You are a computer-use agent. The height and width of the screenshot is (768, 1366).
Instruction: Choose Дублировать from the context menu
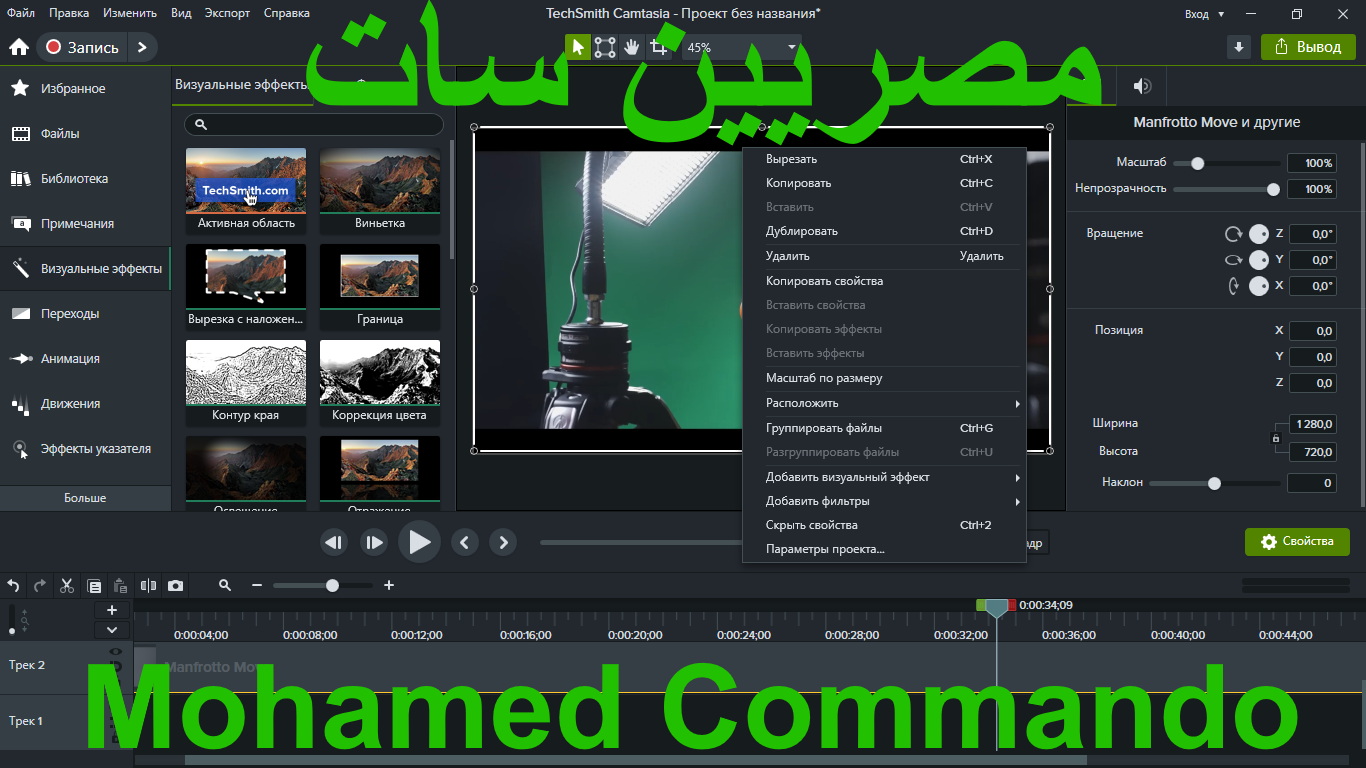click(x=802, y=231)
